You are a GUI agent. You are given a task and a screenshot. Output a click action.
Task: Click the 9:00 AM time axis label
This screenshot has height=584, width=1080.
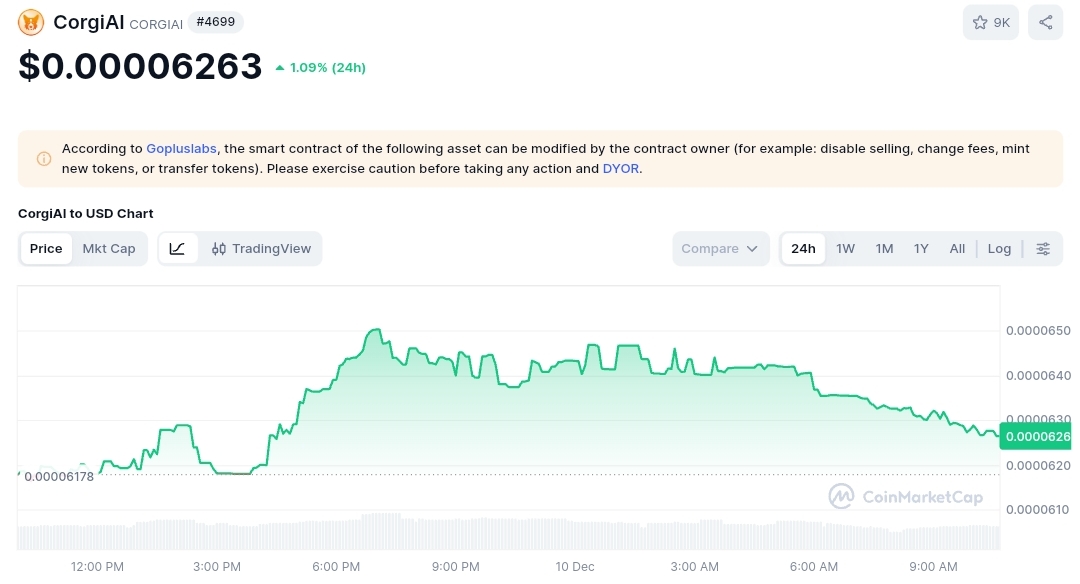coord(933,567)
